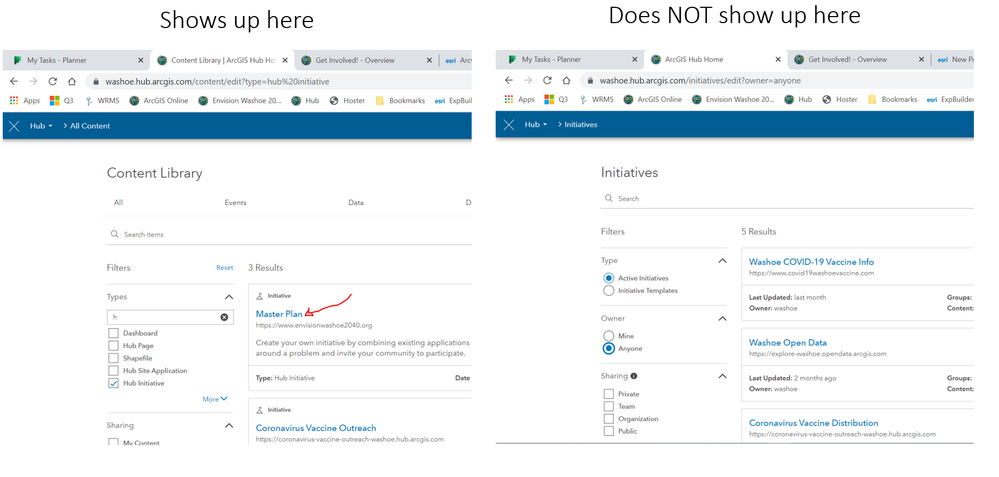Switch to the All tab in Content Library
The width and height of the screenshot is (999, 477).
coord(118,203)
